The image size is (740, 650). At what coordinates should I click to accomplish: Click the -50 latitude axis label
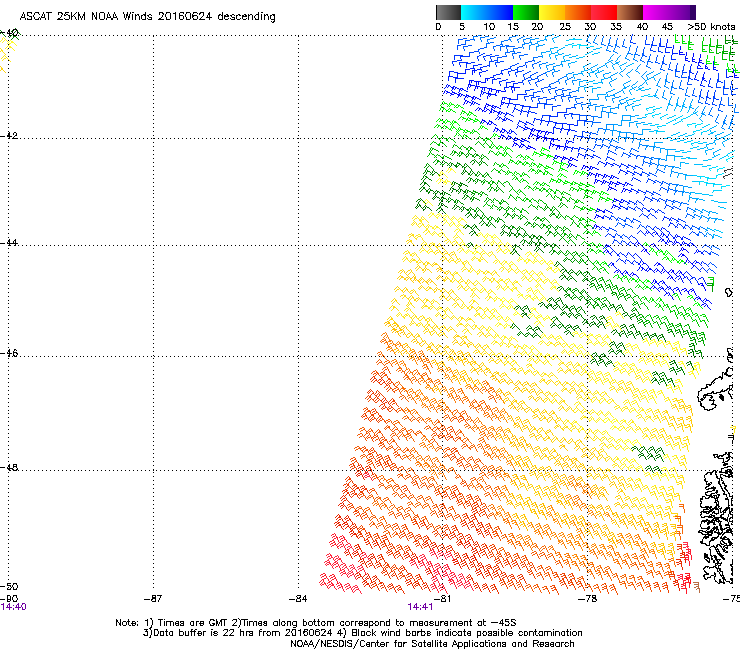[9, 586]
